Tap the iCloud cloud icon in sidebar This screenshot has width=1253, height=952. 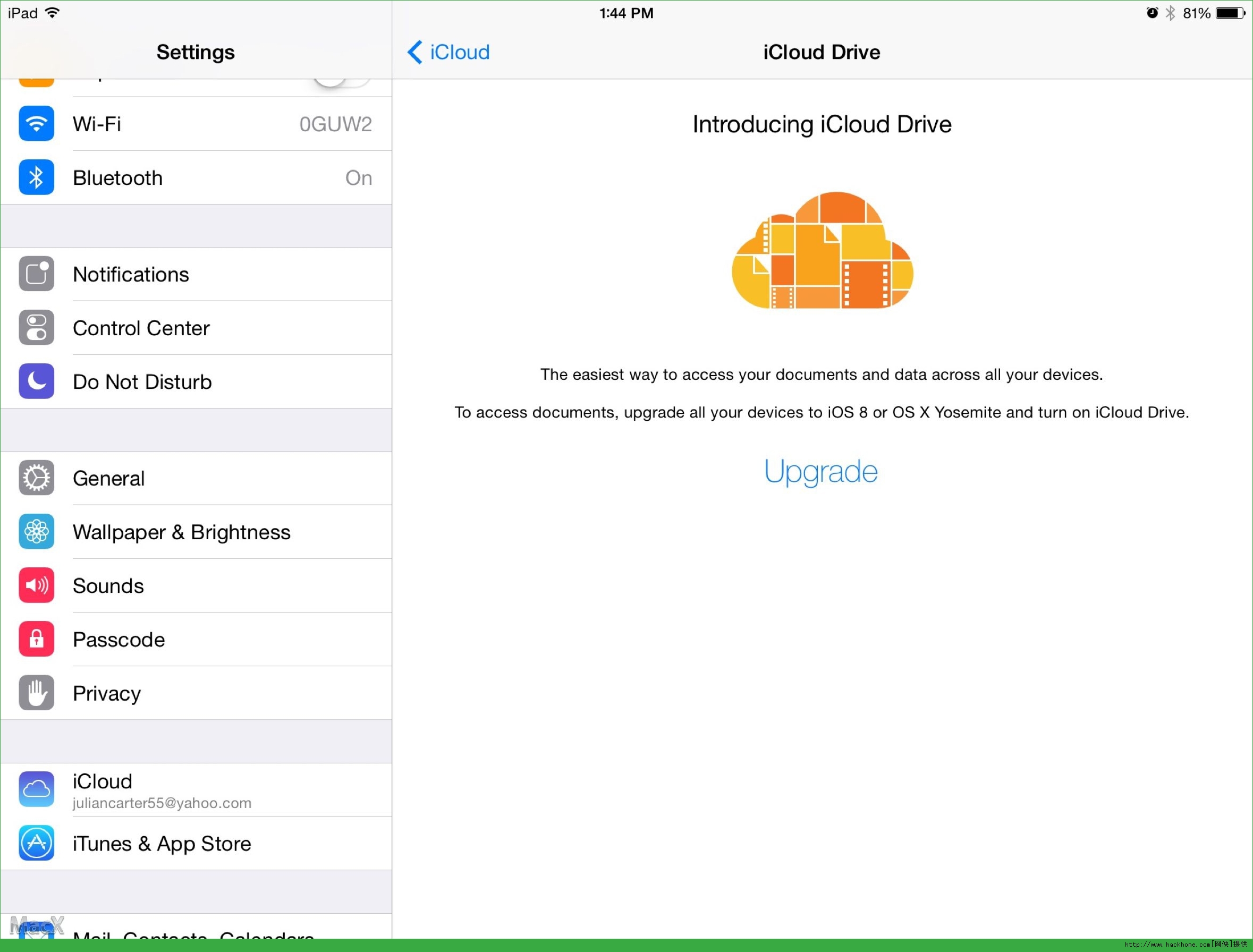coord(36,789)
